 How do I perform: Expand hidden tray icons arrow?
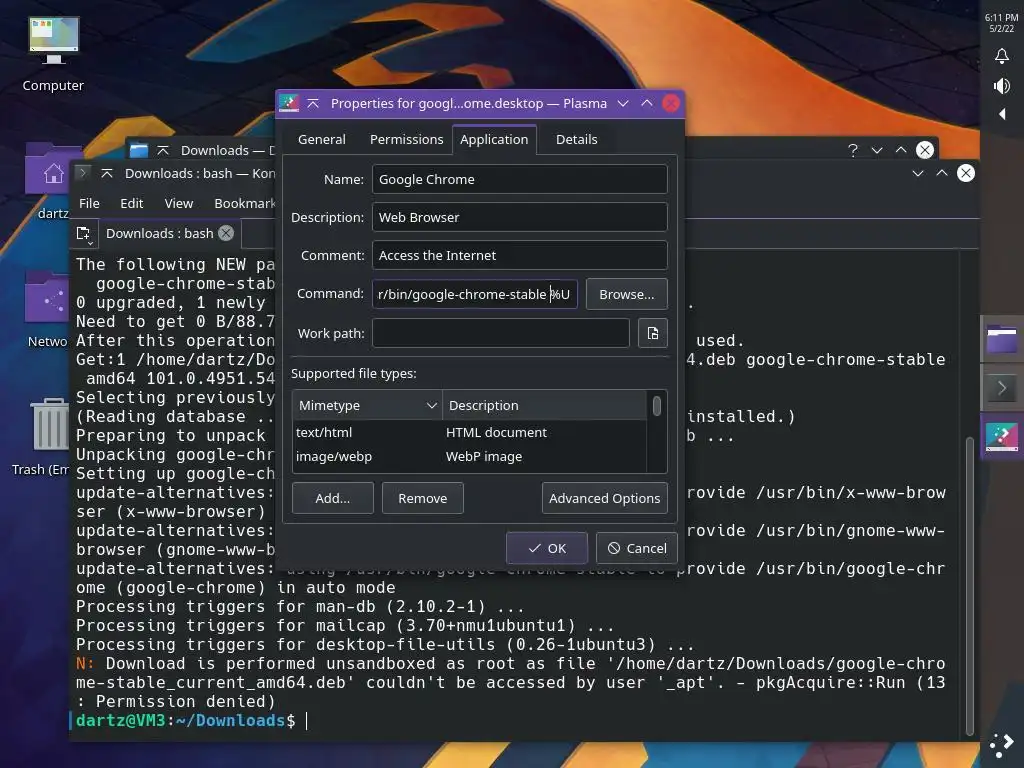[1002, 114]
